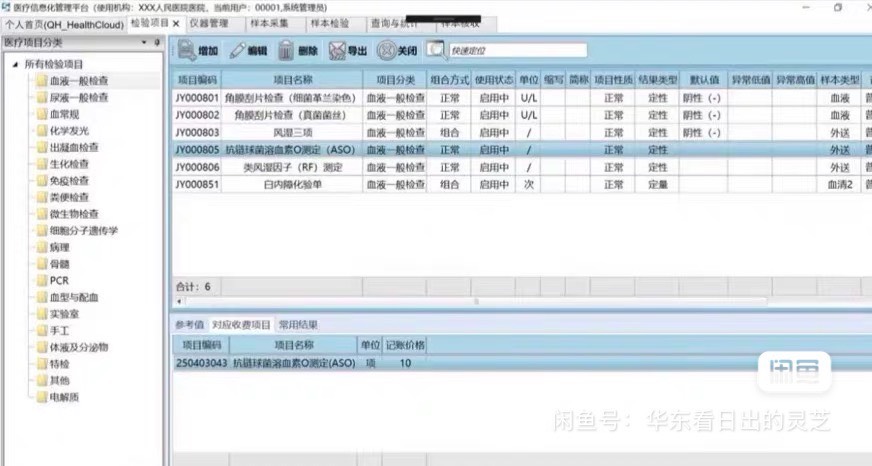Viewport: 872px width, 466px height.
Task: Switch to the 个人首页(QH_HealthCloud) tab
Action: (65, 24)
